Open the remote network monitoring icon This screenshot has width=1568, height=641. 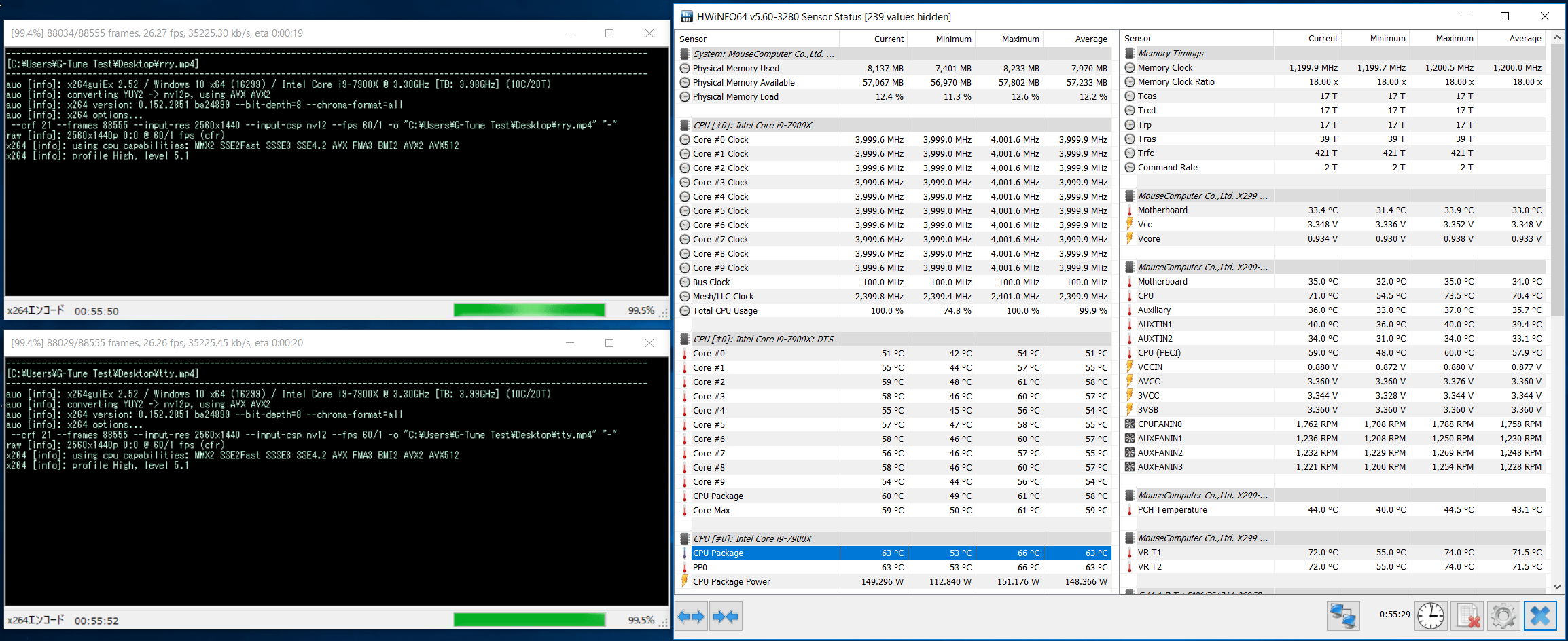pyautogui.click(x=1343, y=616)
